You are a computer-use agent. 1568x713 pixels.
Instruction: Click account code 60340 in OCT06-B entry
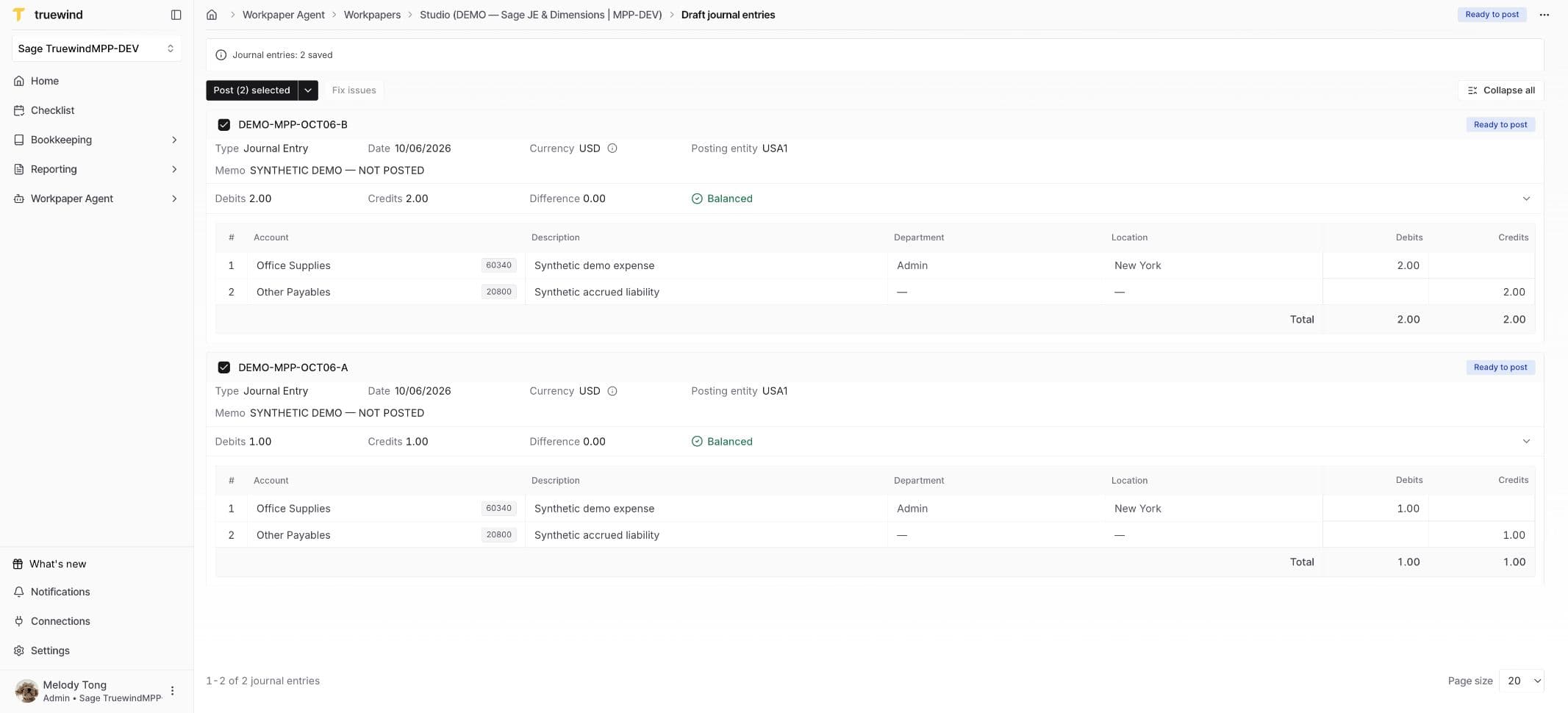[x=498, y=265]
